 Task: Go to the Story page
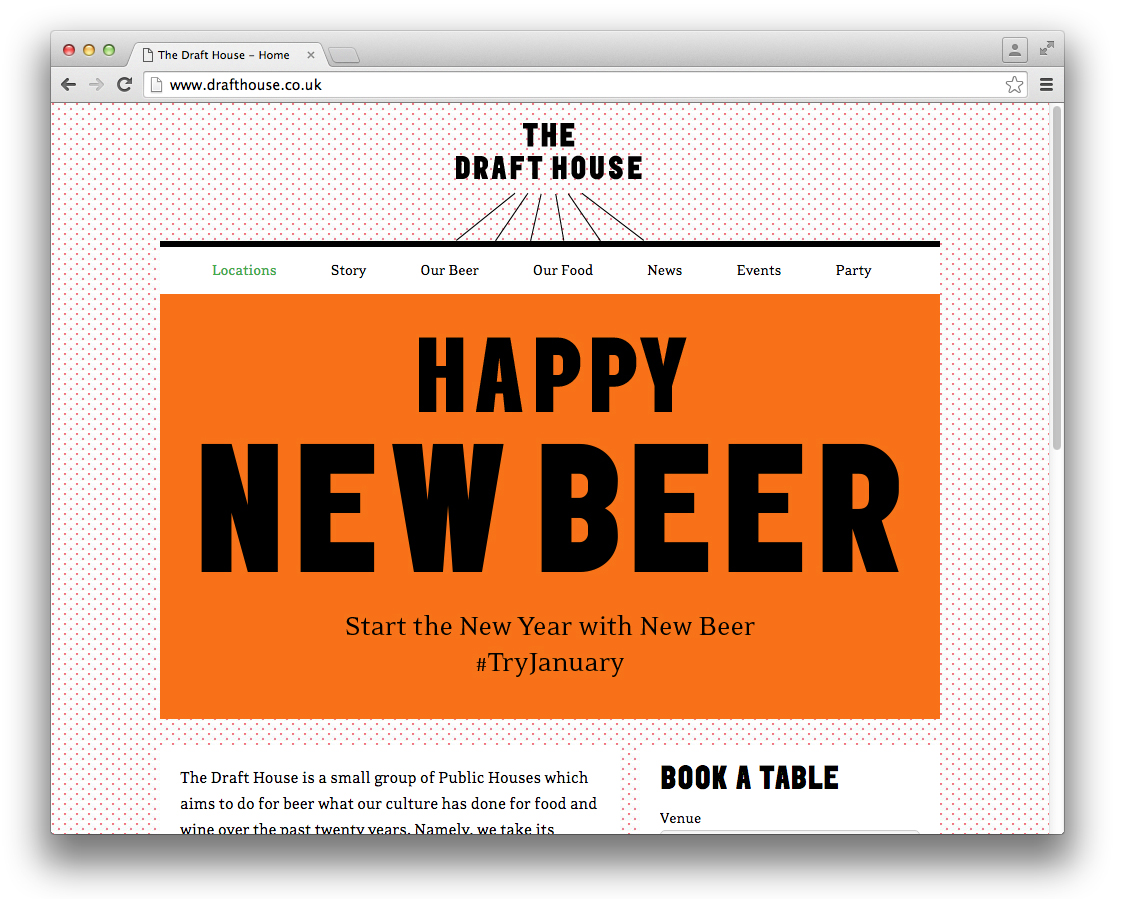click(x=348, y=270)
